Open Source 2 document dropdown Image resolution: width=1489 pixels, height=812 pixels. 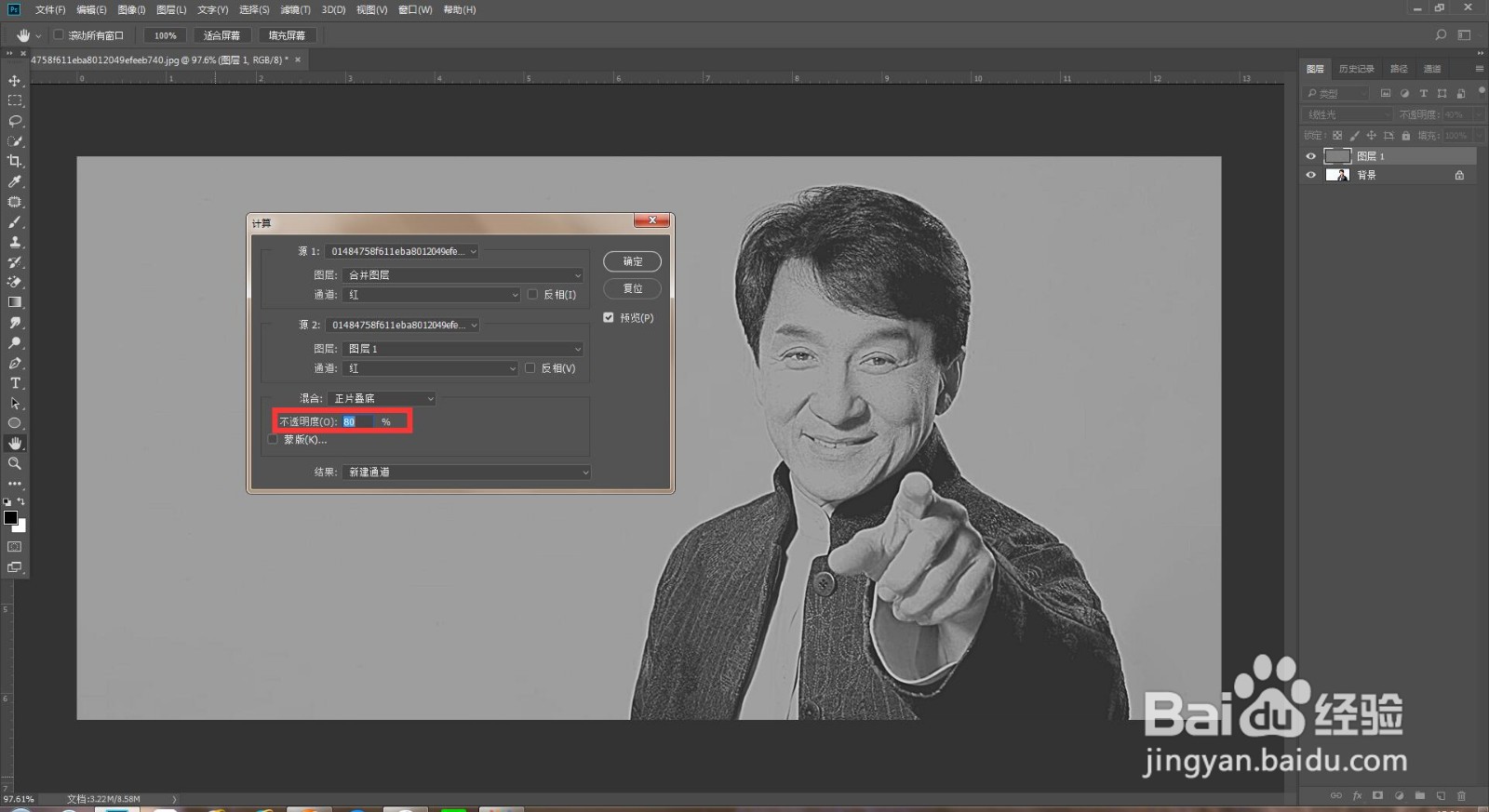coord(402,326)
